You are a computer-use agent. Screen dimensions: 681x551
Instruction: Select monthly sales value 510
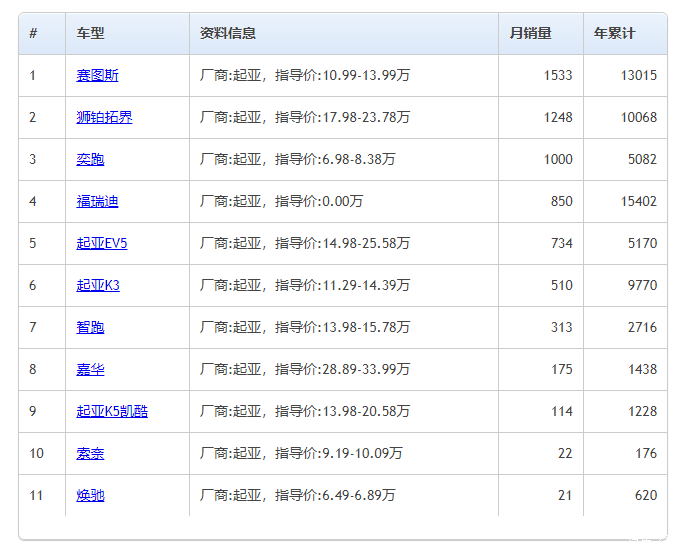[x=562, y=285]
